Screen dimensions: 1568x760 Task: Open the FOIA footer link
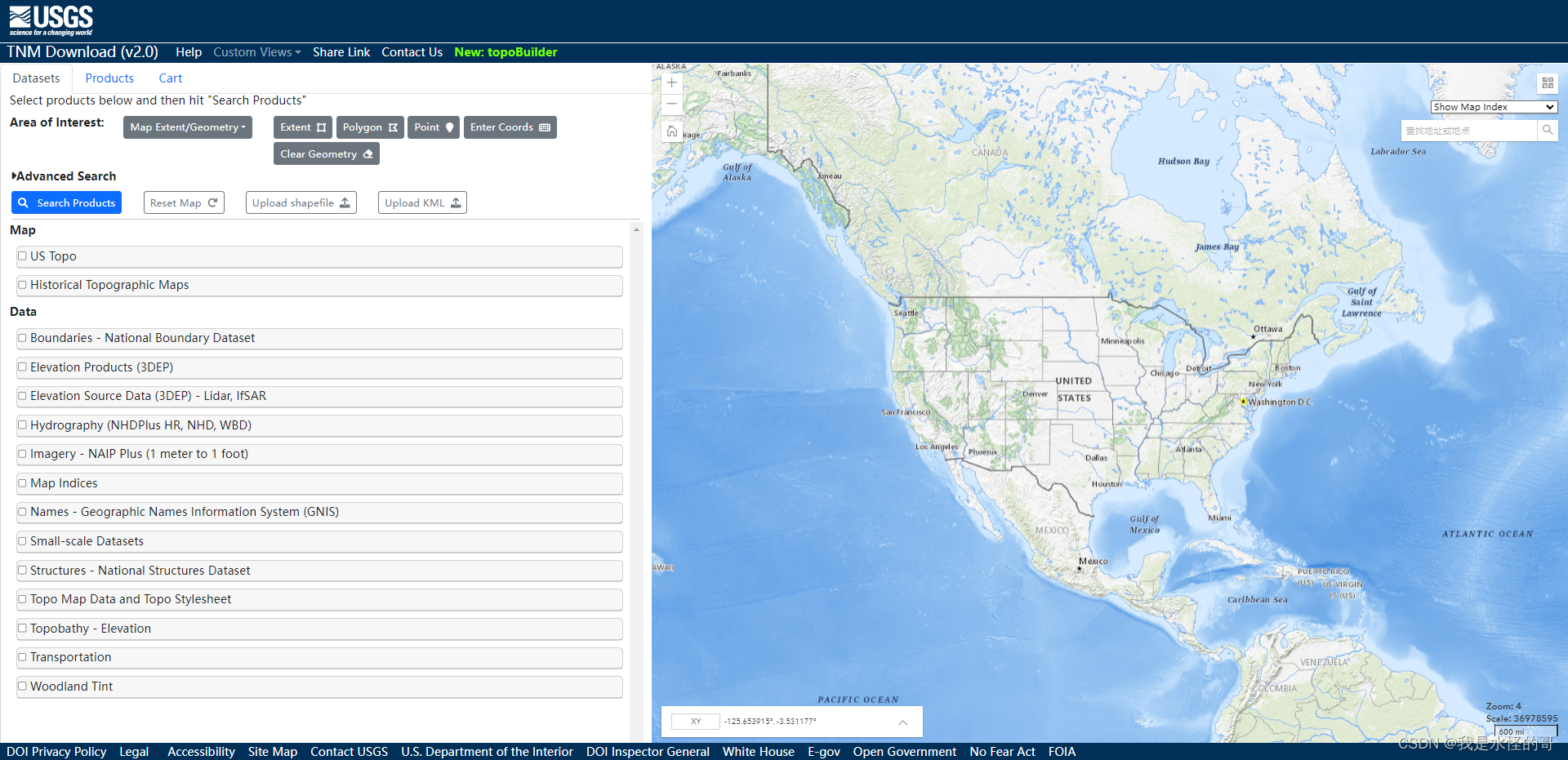(1062, 752)
